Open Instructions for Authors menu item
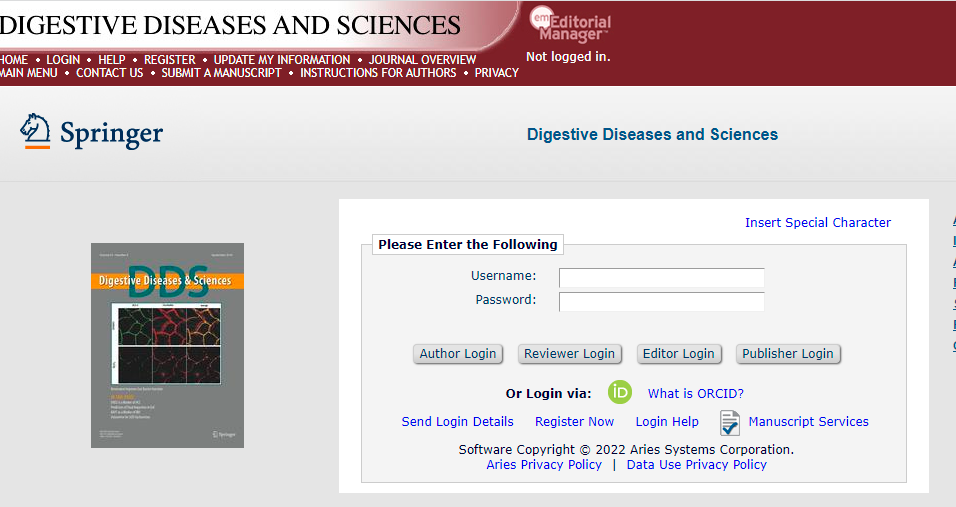956x507 pixels. [x=378, y=73]
